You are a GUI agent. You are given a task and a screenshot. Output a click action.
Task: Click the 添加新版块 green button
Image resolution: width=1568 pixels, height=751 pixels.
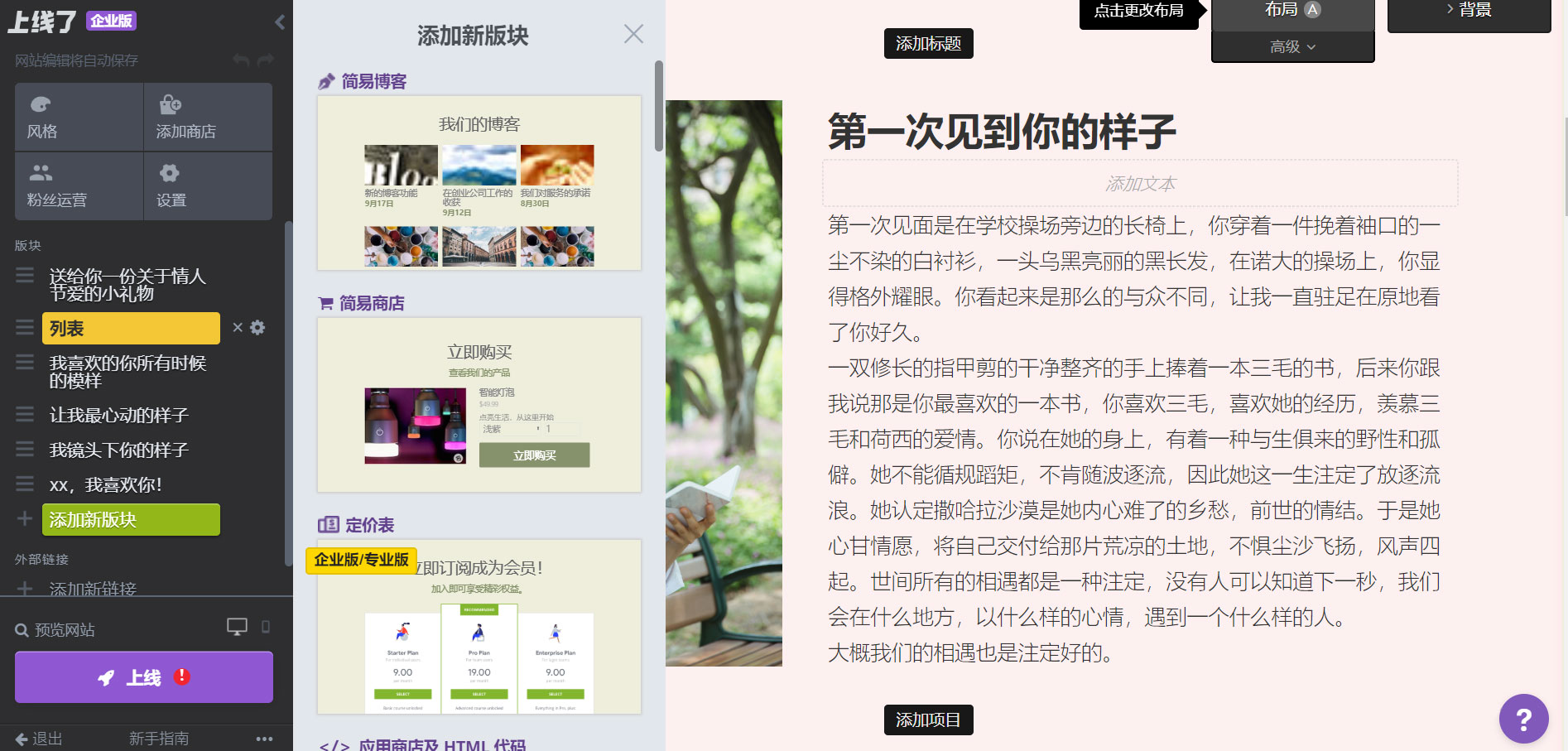click(130, 520)
